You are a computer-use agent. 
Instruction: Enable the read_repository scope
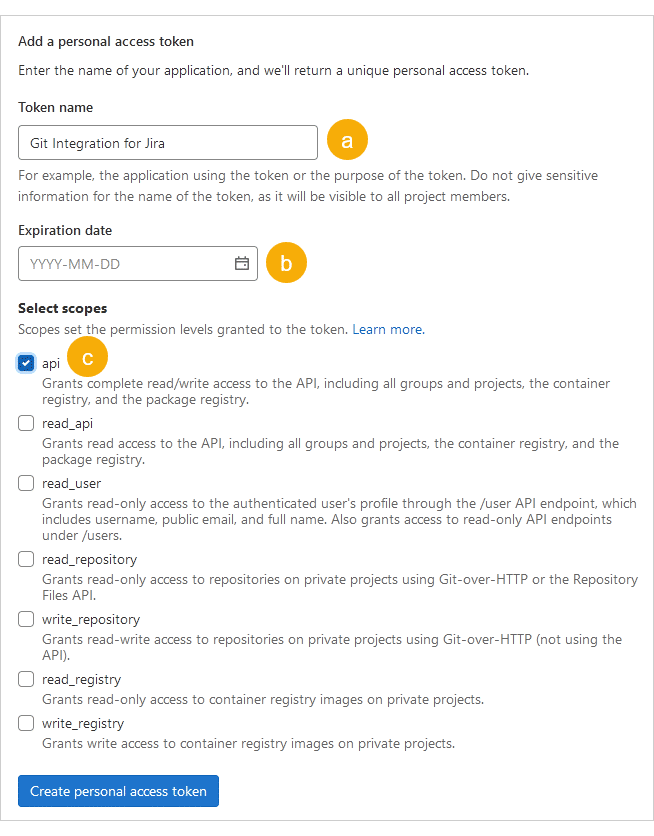click(x=25, y=559)
